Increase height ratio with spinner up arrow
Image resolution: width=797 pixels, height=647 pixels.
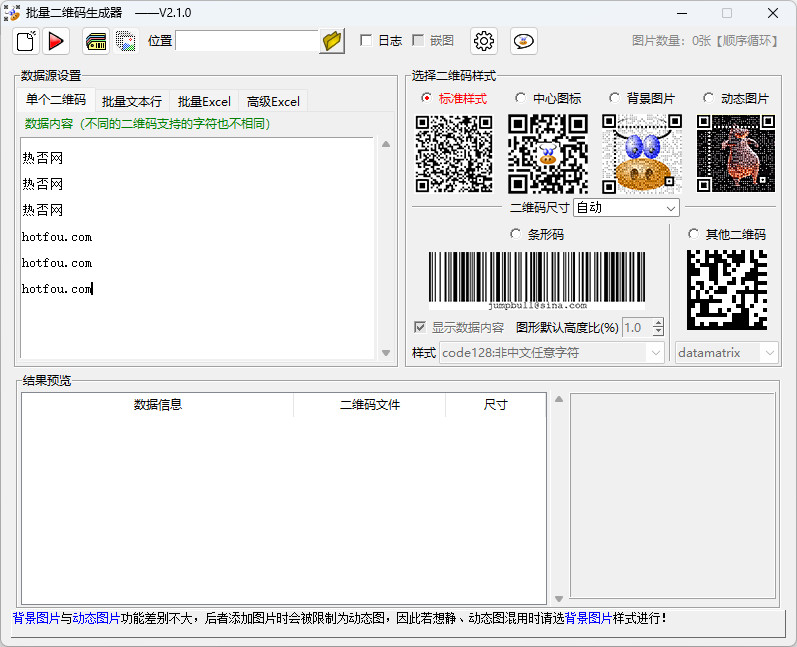658,323
